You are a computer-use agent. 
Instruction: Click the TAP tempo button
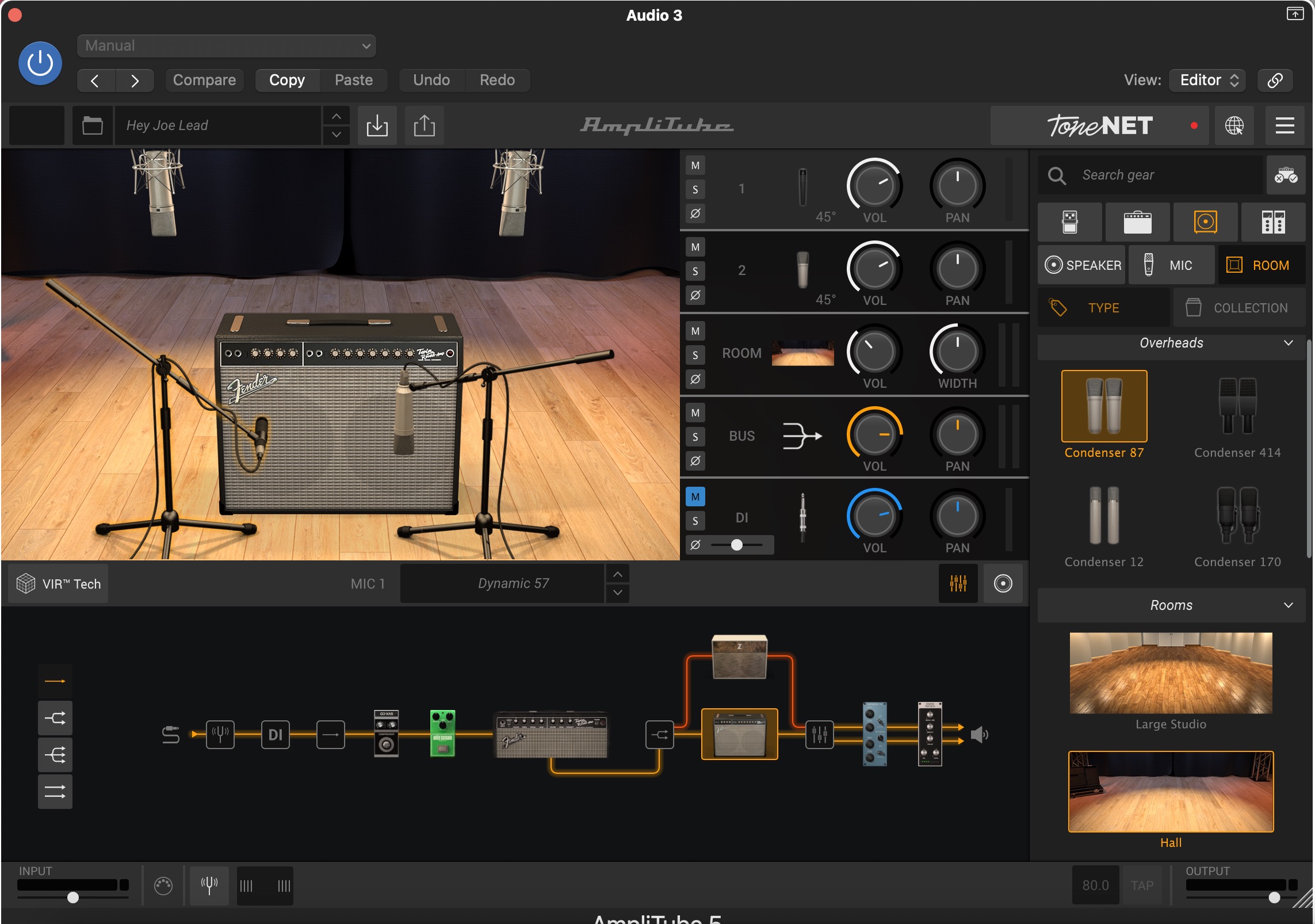(x=1142, y=885)
